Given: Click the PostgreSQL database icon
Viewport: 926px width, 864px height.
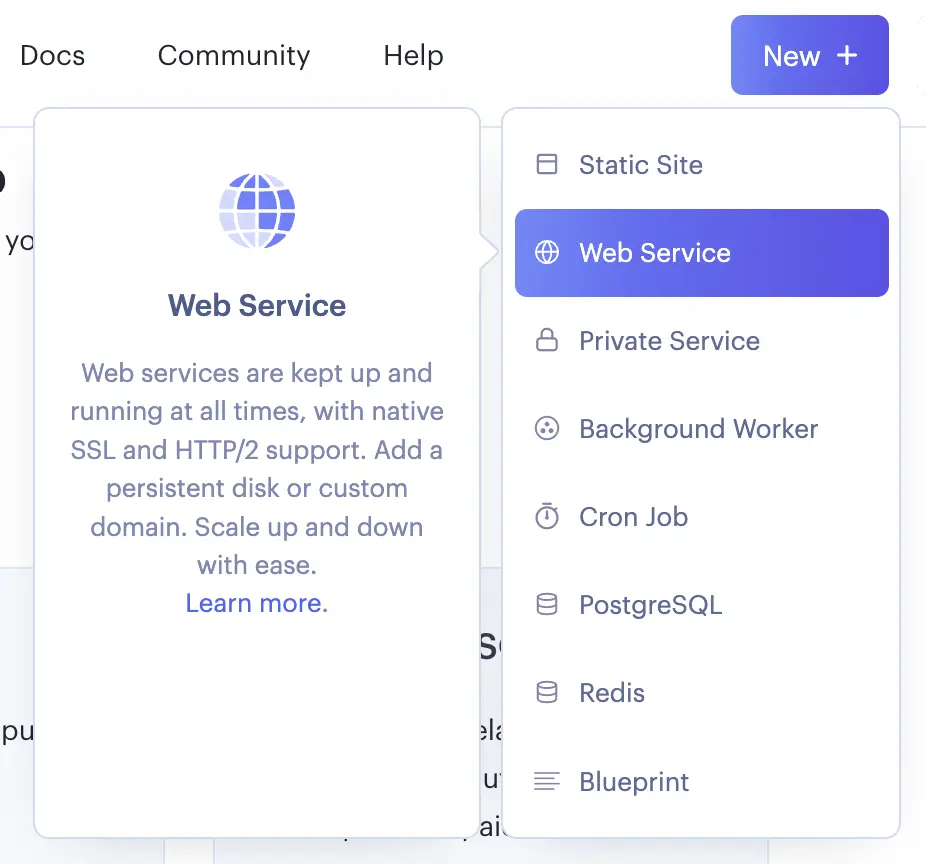Looking at the screenshot, I should (547, 605).
